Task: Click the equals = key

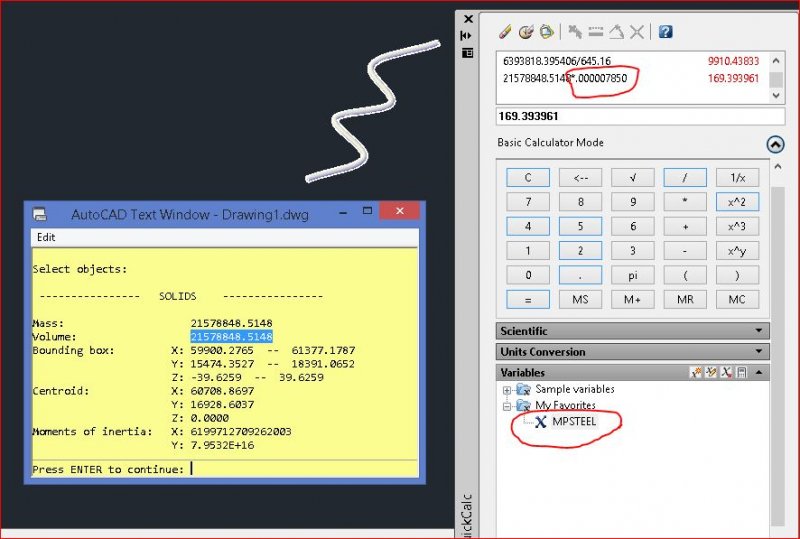Action: coord(528,300)
